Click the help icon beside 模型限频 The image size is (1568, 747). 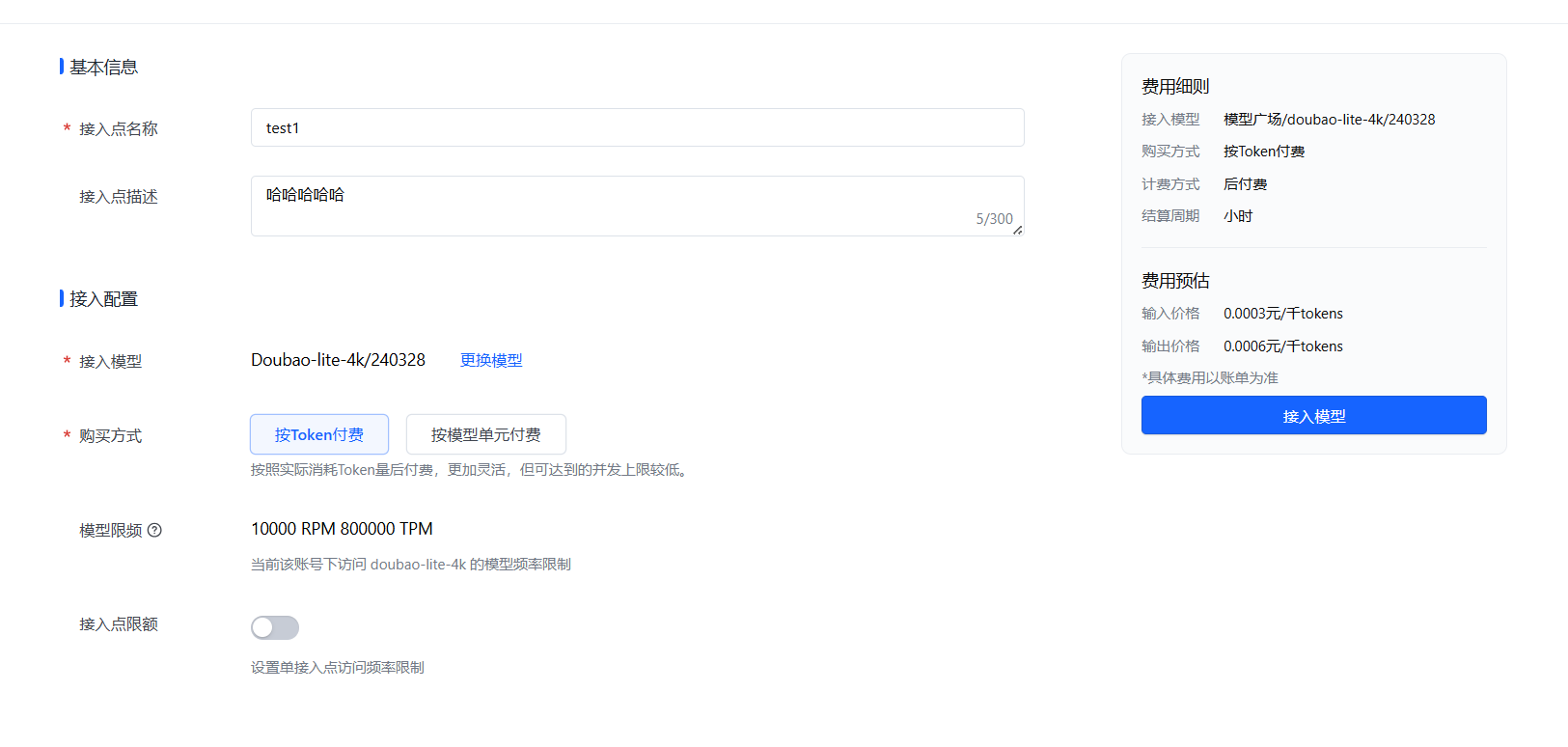[x=154, y=530]
